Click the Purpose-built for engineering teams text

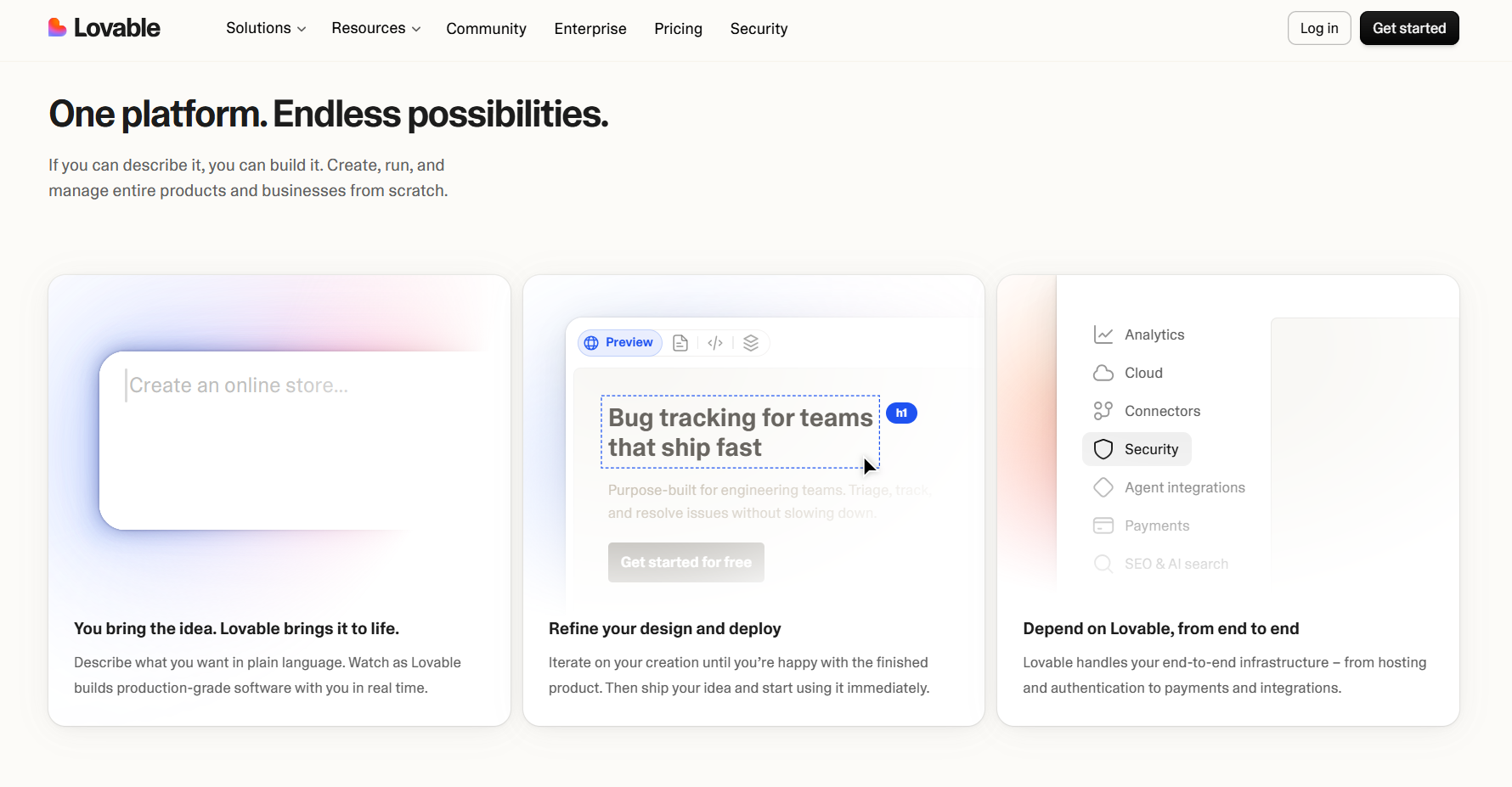(x=769, y=502)
